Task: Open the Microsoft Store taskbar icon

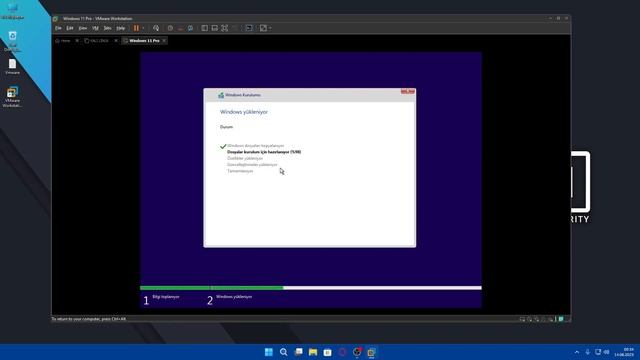Action: coord(327,352)
